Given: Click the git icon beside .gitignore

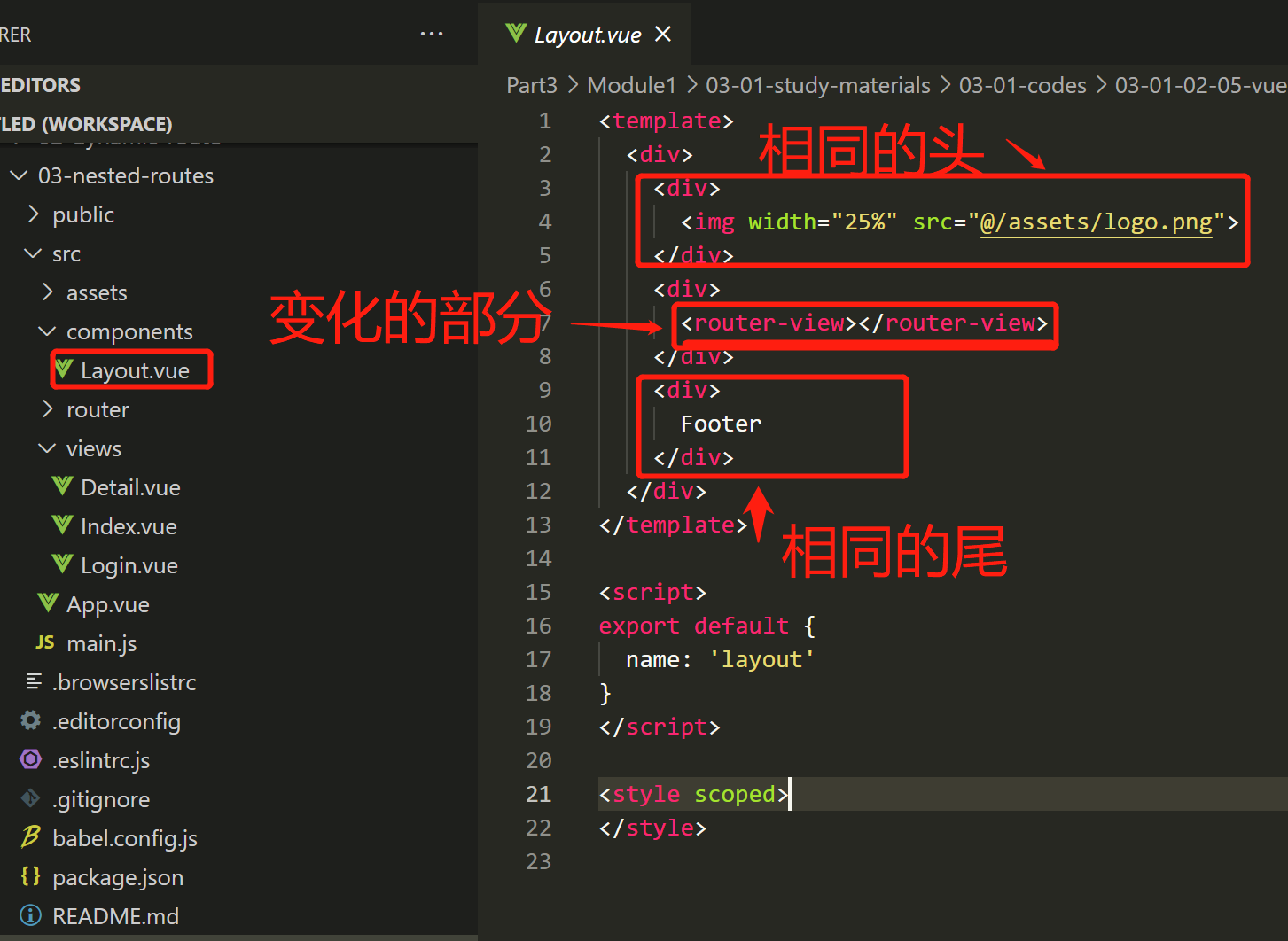Looking at the screenshot, I should [31, 798].
